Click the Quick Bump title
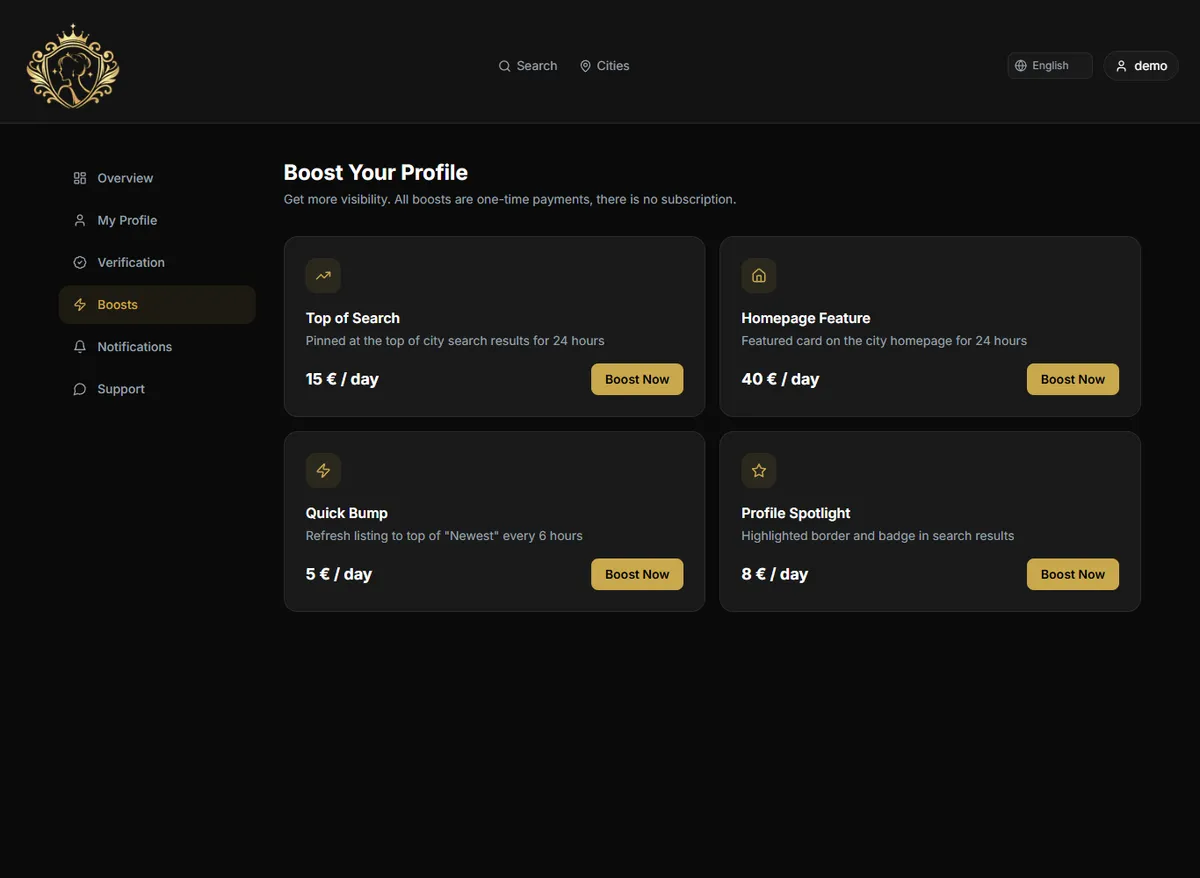 (347, 513)
